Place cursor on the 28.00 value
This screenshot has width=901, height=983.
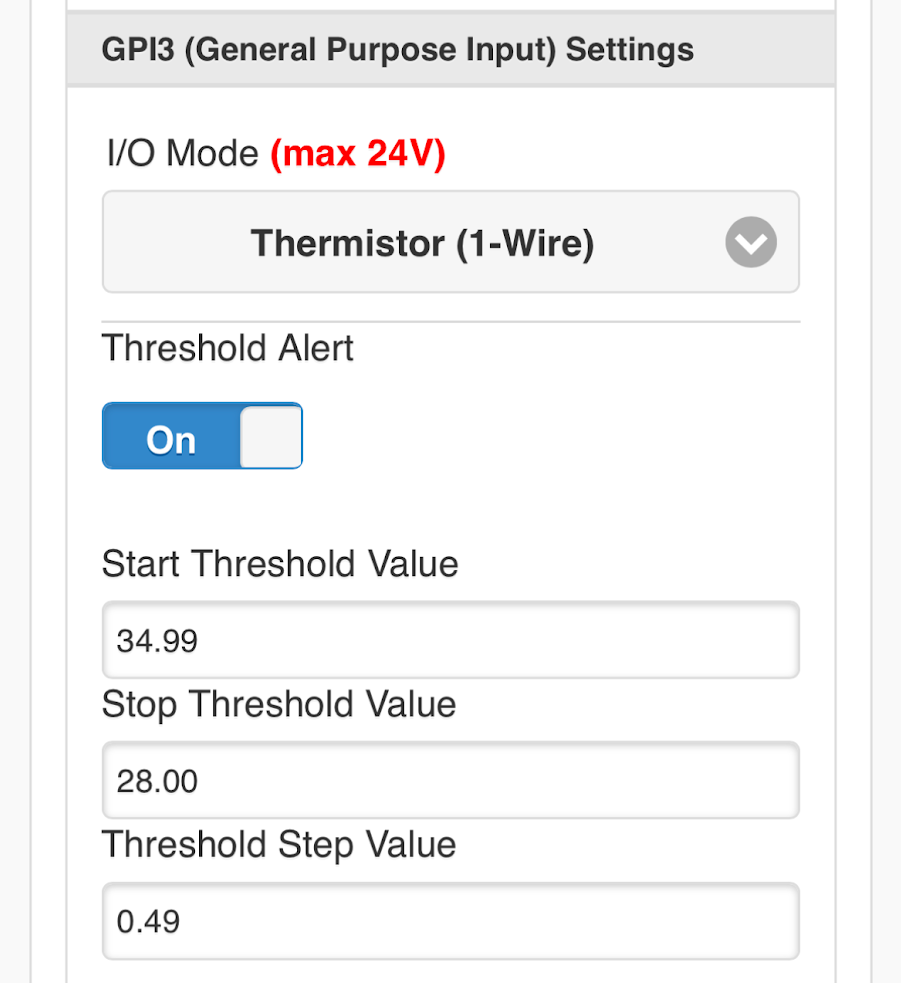point(157,781)
